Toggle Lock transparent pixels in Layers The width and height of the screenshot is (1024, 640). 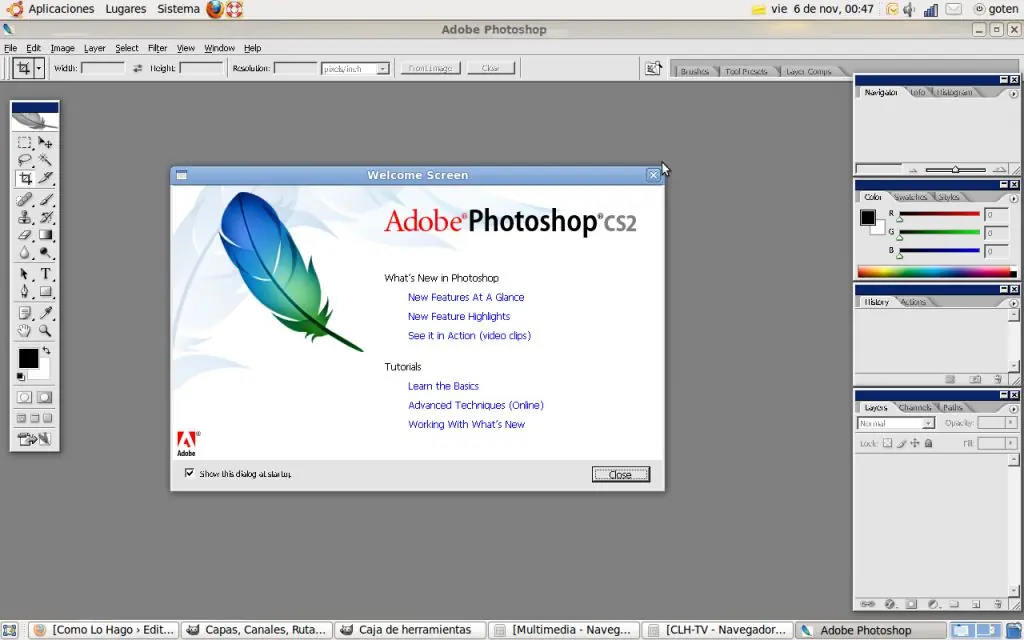pyautogui.click(x=888, y=443)
